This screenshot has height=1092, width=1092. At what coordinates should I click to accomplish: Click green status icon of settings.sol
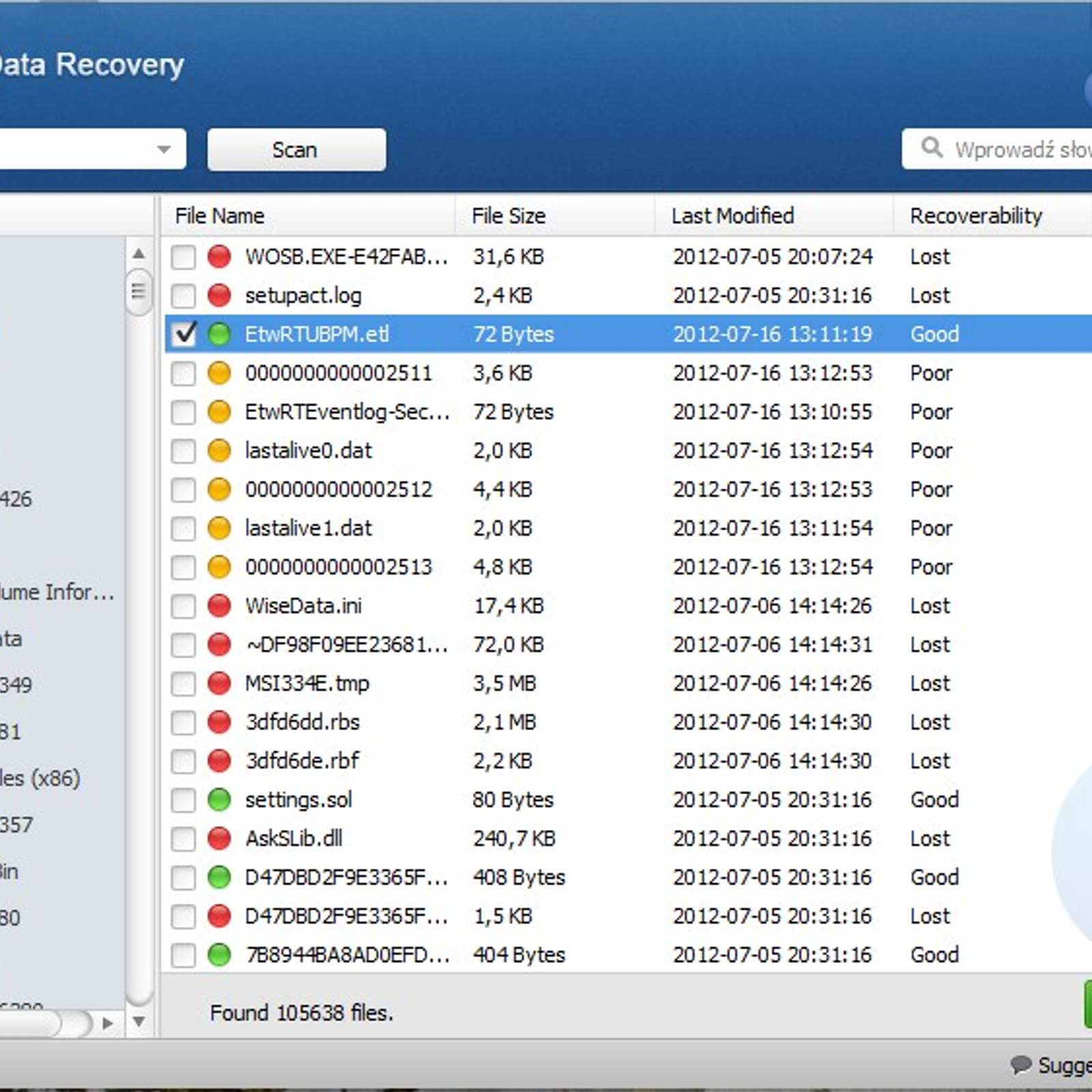(x=219, y=800)
